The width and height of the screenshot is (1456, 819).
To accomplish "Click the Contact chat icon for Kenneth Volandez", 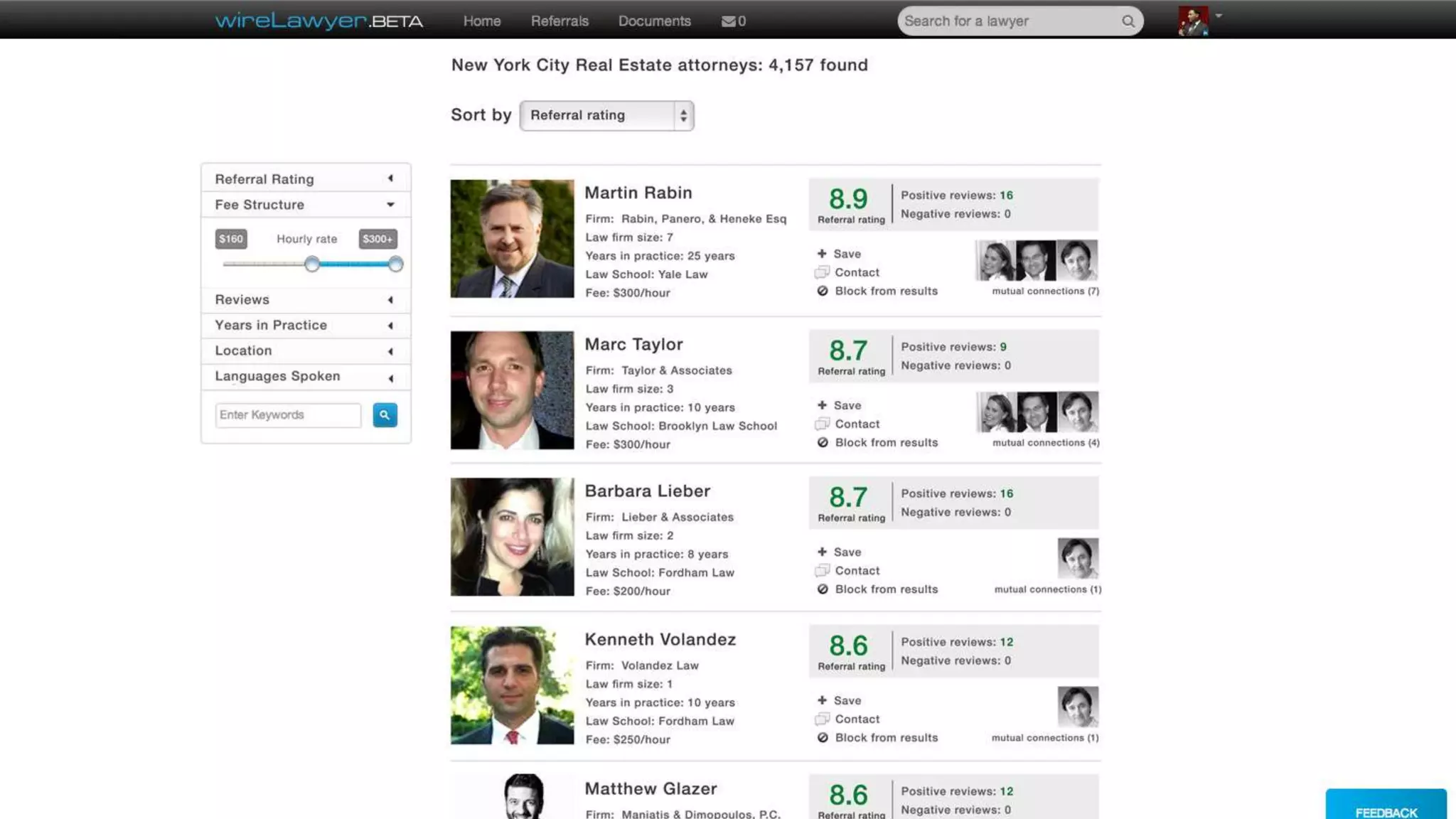I will pyautogui.click(x=822, y=719).
